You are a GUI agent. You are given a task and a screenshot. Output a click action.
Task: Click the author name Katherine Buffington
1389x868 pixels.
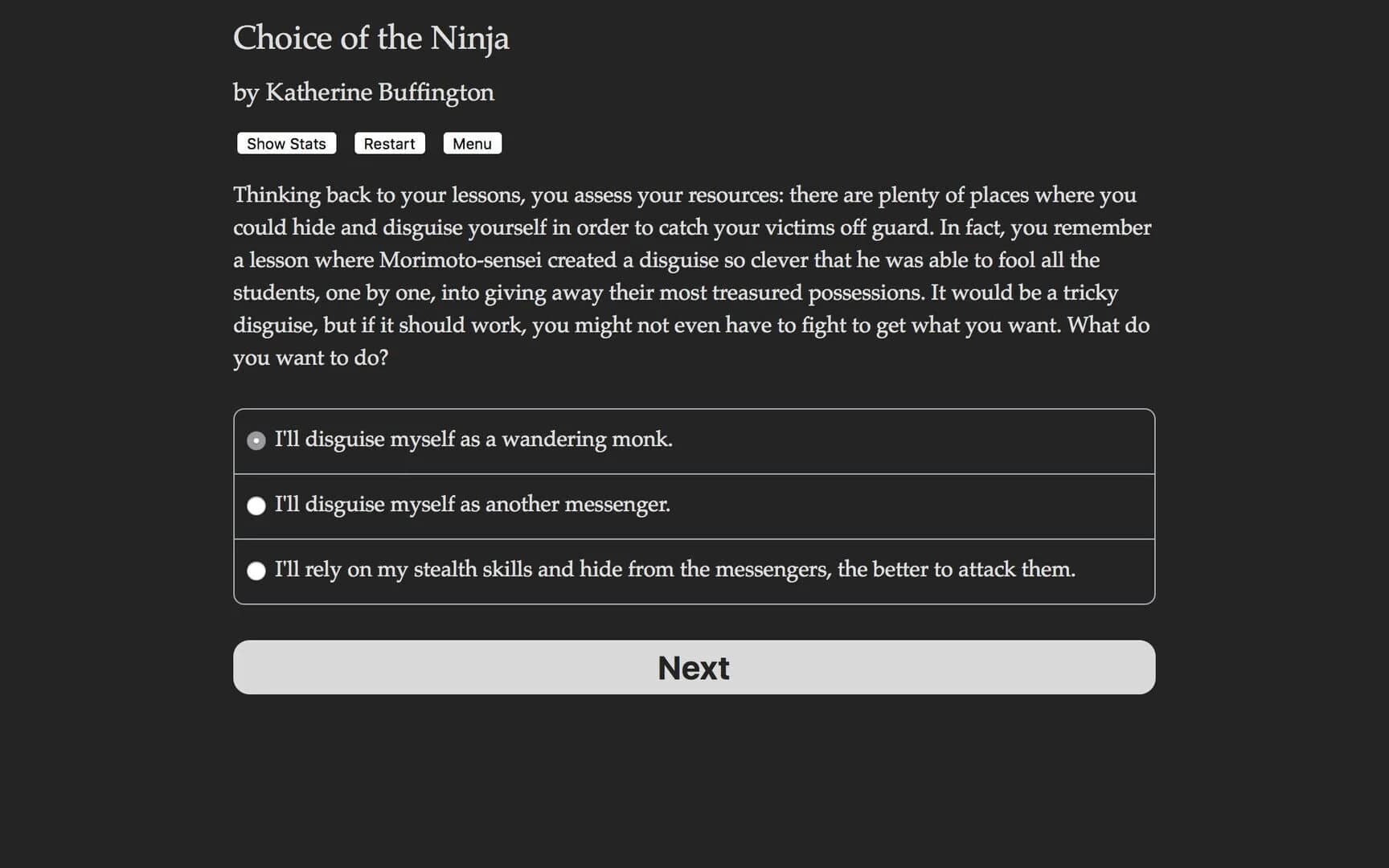(363, 92)
